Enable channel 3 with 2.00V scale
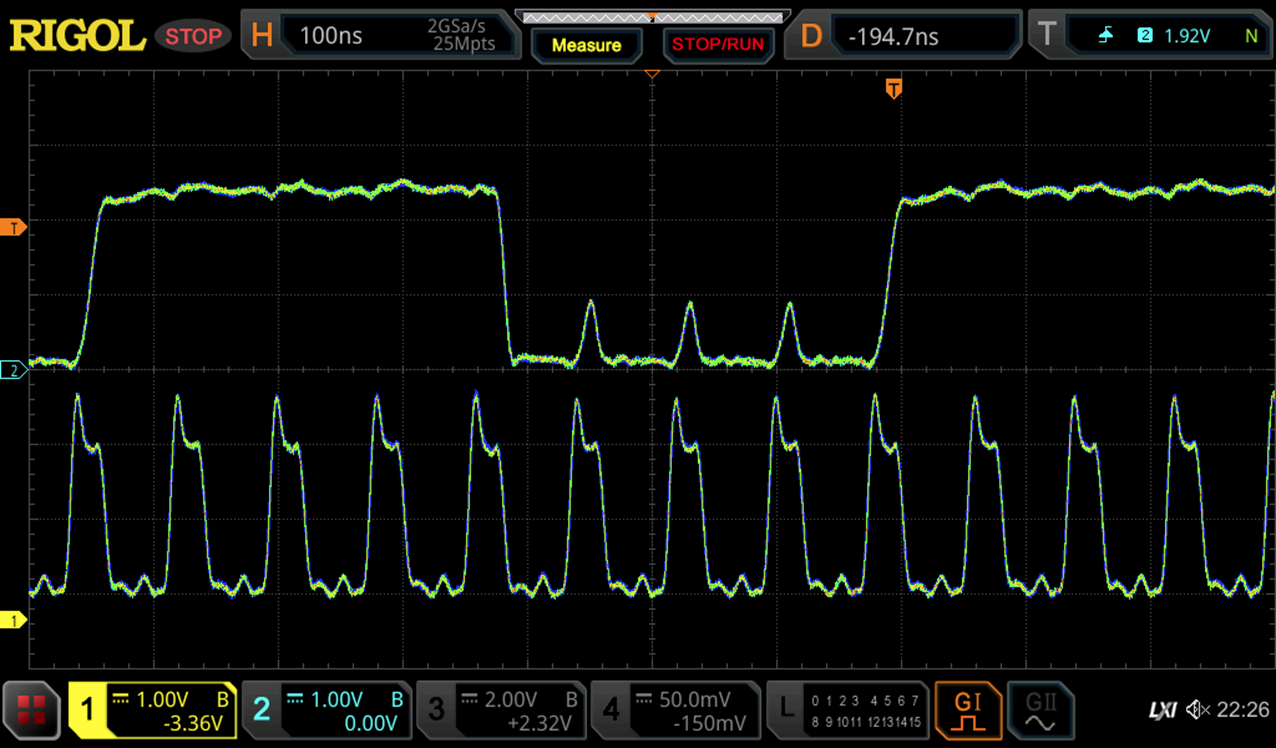The height and width of the screenshot is (748, 1276). pyautogui.click(x=501, y=710)
